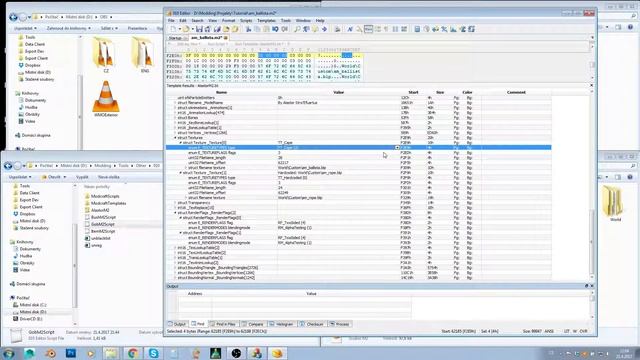Click the blue Goto arrow toolbar icon
The height and width of the screenshot is (360, 640).
click(x=324, y=29)
